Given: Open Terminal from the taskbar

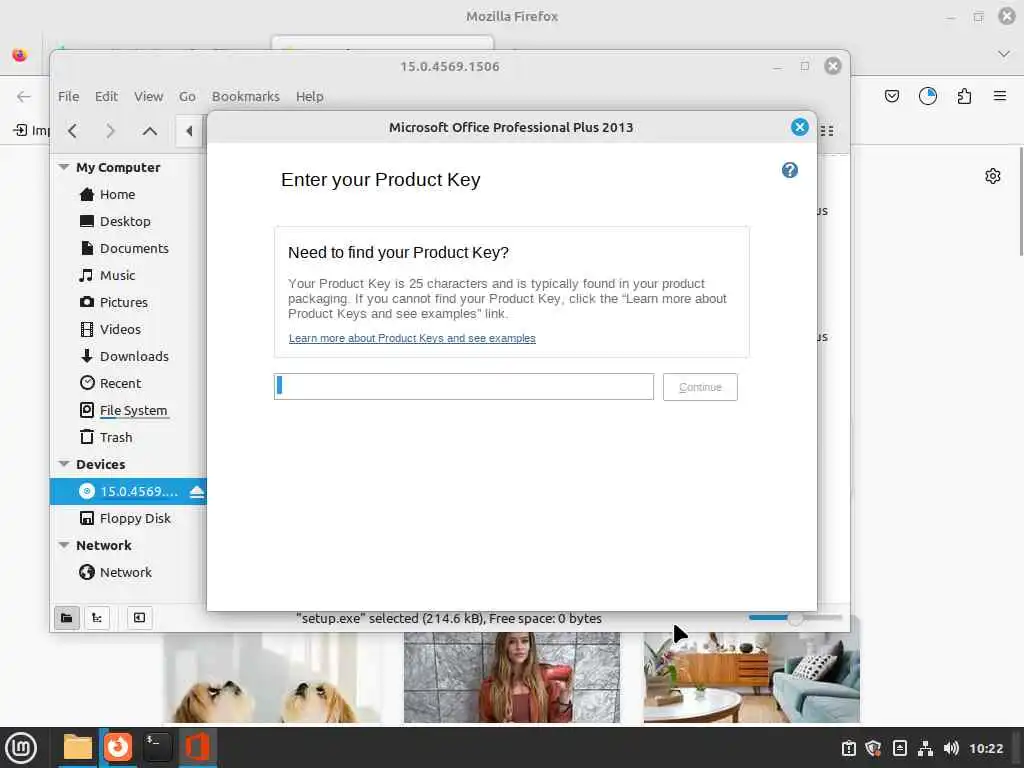Looking at the screenshot, I should click(157, 747).
